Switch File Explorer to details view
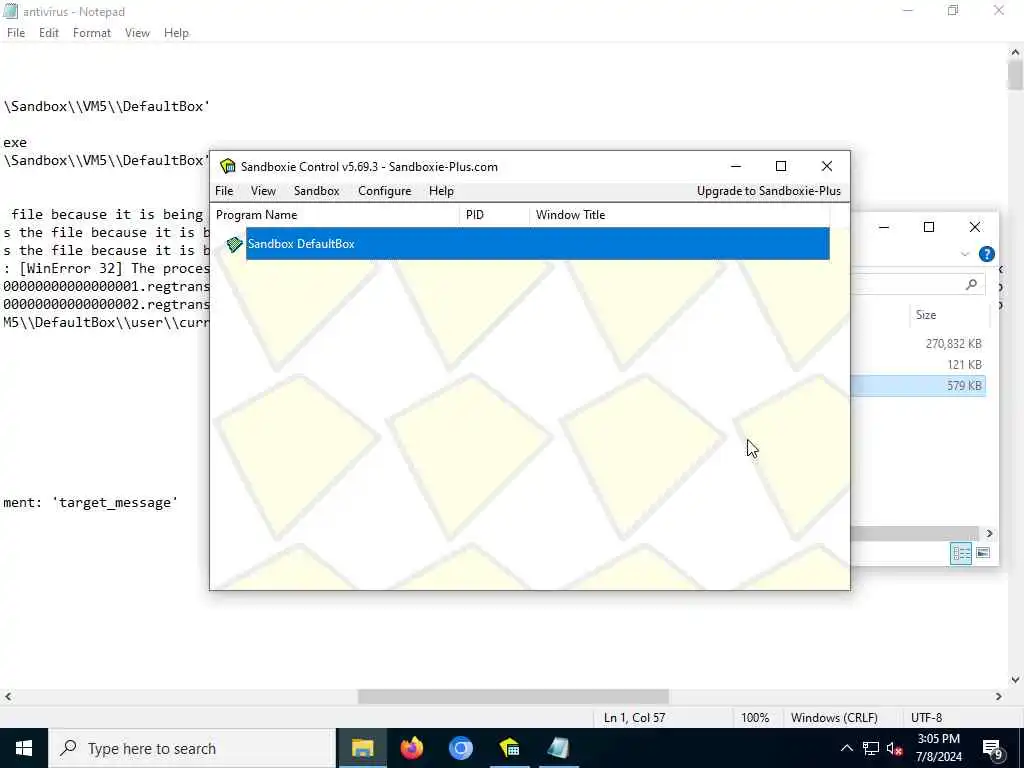1024x768 pixels. pyautogui.click(x=961, y=553)
